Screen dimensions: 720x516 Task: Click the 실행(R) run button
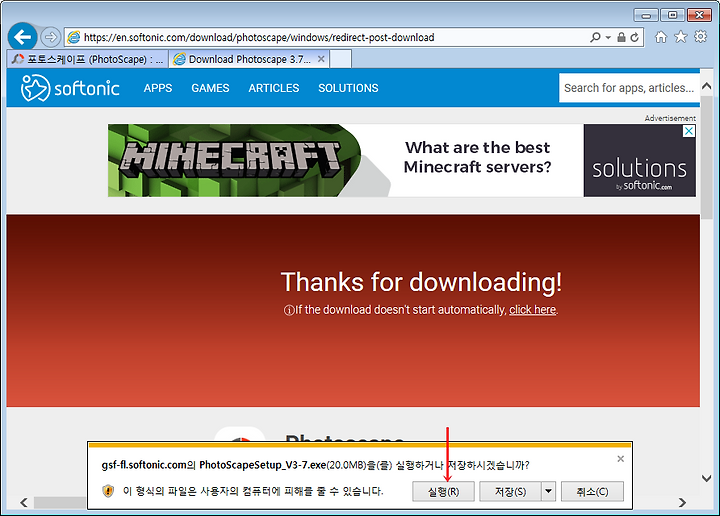pyautogui.click(x=443, y=492)
